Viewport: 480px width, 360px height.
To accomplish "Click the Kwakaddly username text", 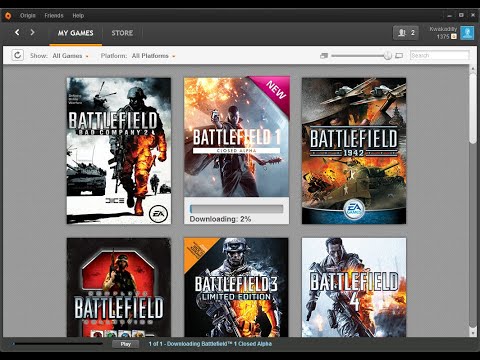I will 443,29.
